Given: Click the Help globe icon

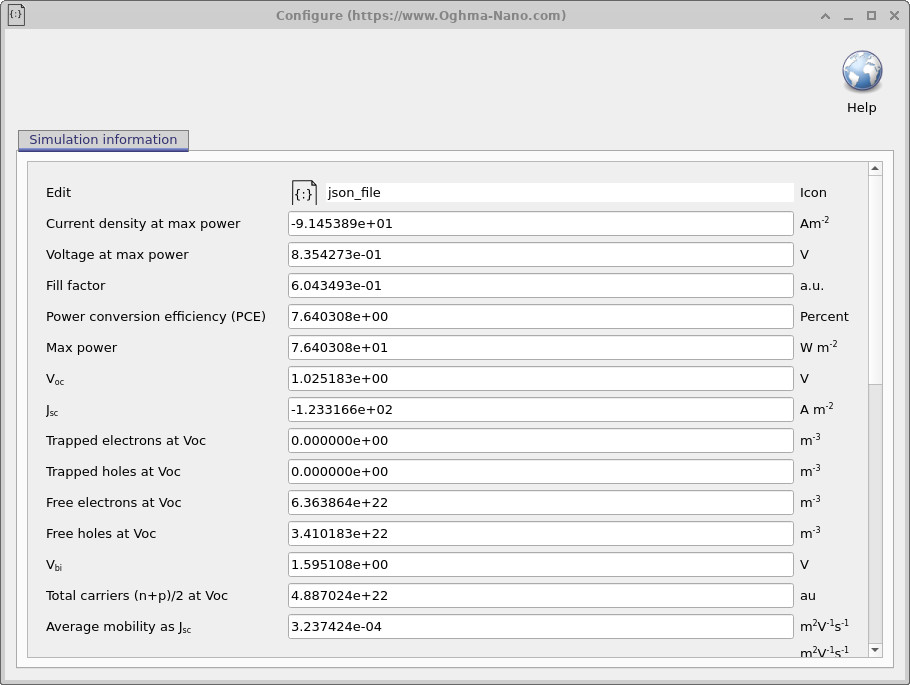Looking at the screenshot, I should click(862, 70).
